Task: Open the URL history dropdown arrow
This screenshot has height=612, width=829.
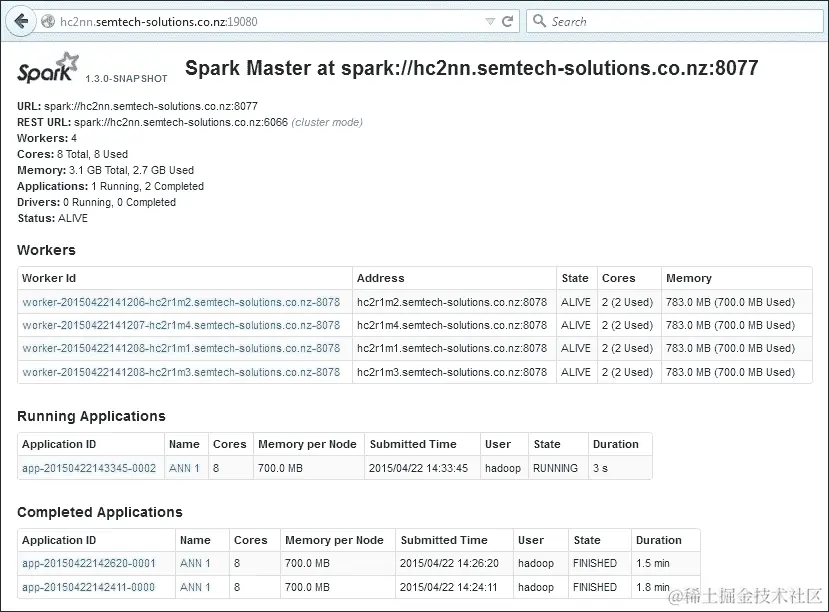Action: 490,22
